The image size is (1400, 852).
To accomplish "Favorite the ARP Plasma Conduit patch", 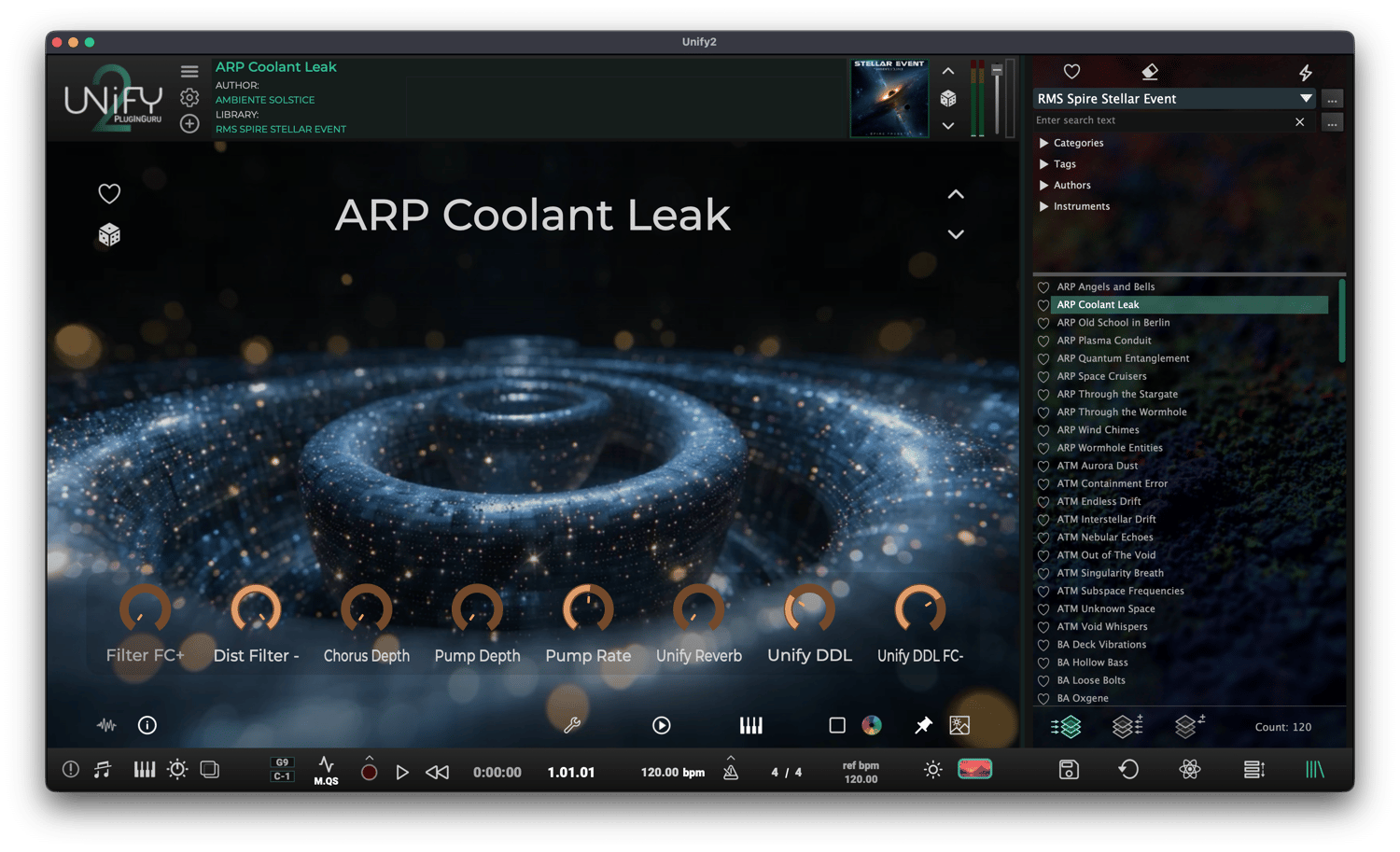I will [1043, 341].
